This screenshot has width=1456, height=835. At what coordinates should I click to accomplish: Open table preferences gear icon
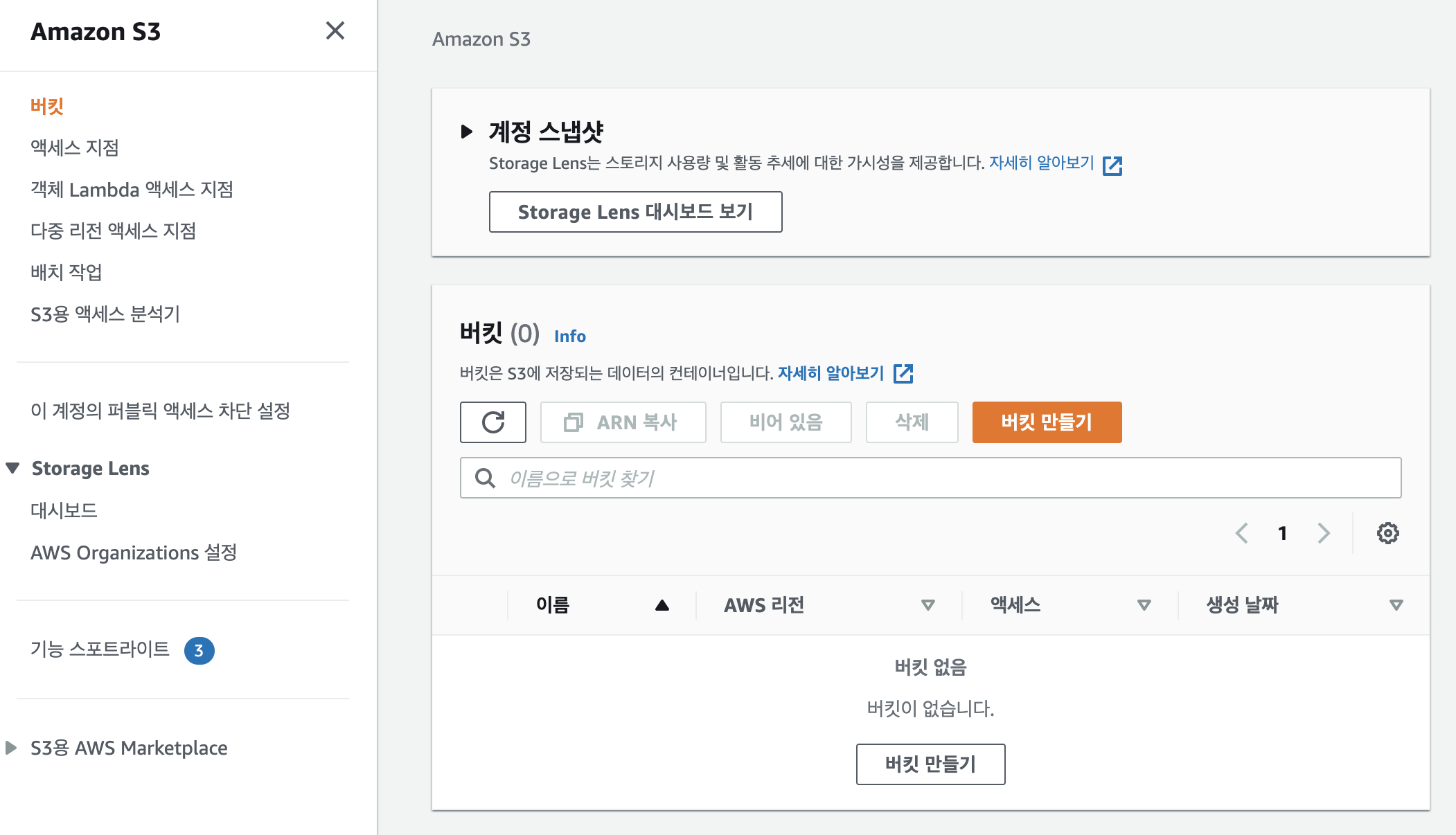[x=1387, y=533]
